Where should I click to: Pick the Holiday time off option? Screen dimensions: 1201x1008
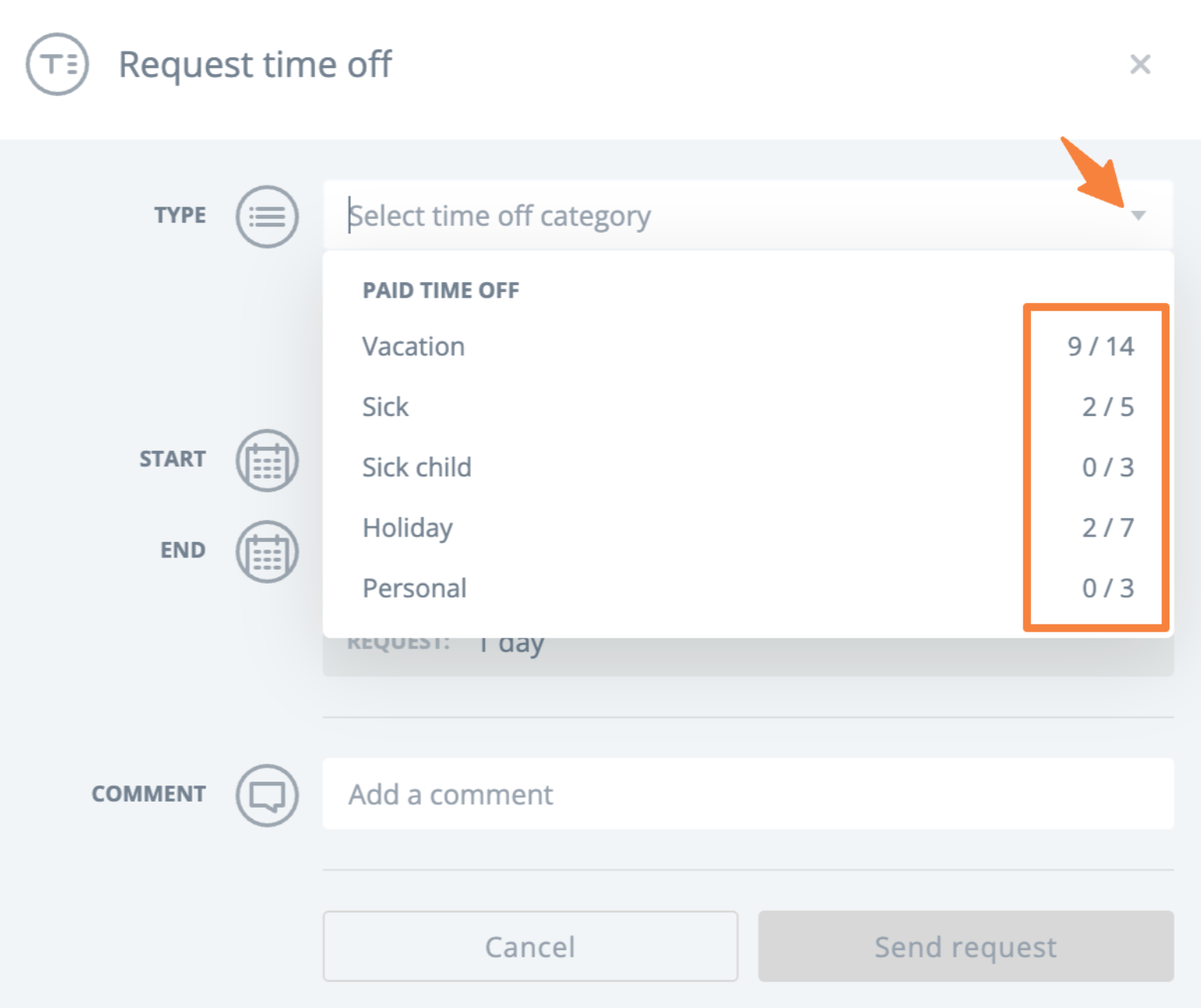tap(407, 528)
